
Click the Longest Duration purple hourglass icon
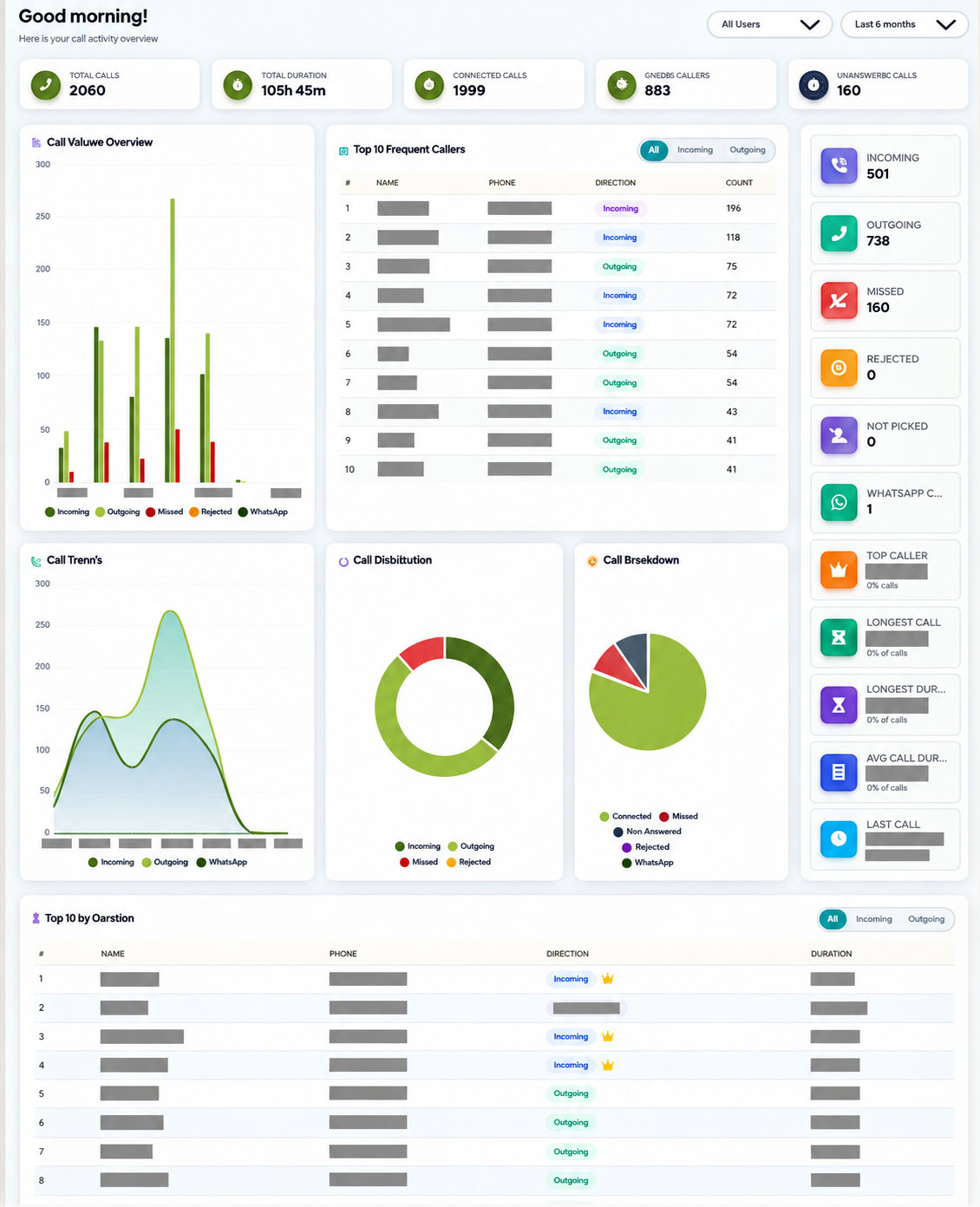pos(839,705)
